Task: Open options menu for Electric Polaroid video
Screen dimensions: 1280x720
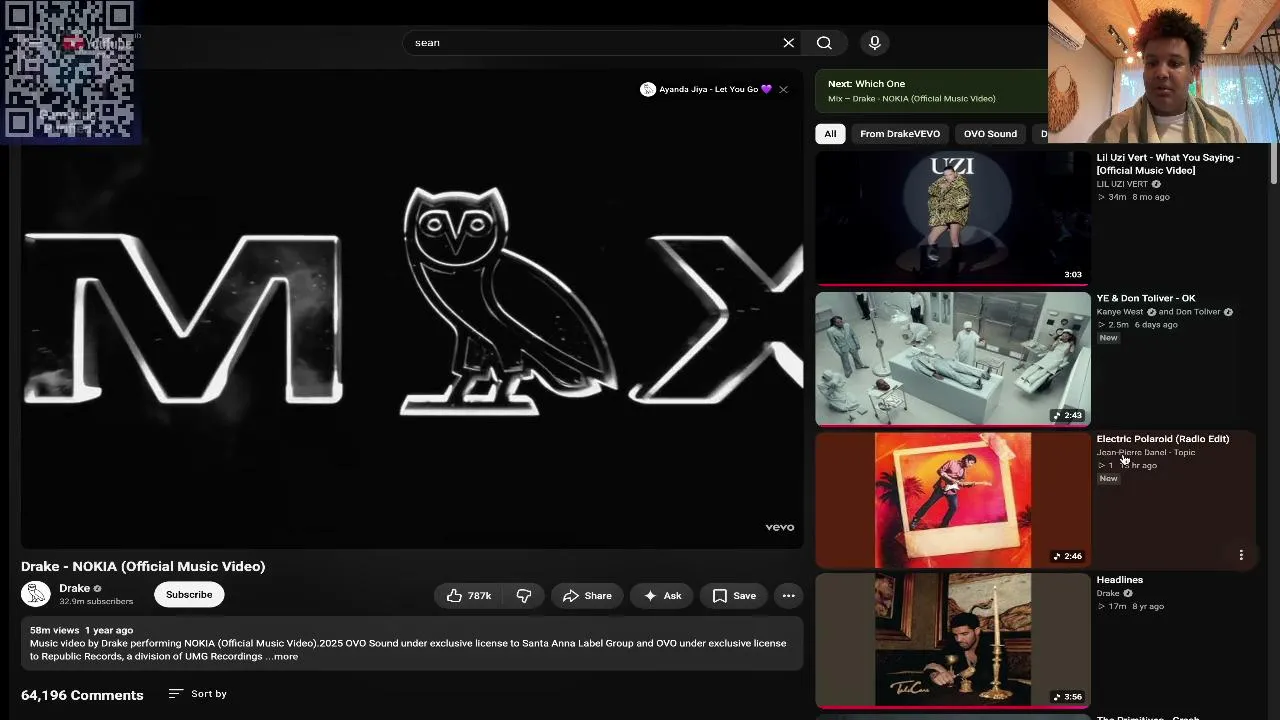Action: coord(1241,555)
